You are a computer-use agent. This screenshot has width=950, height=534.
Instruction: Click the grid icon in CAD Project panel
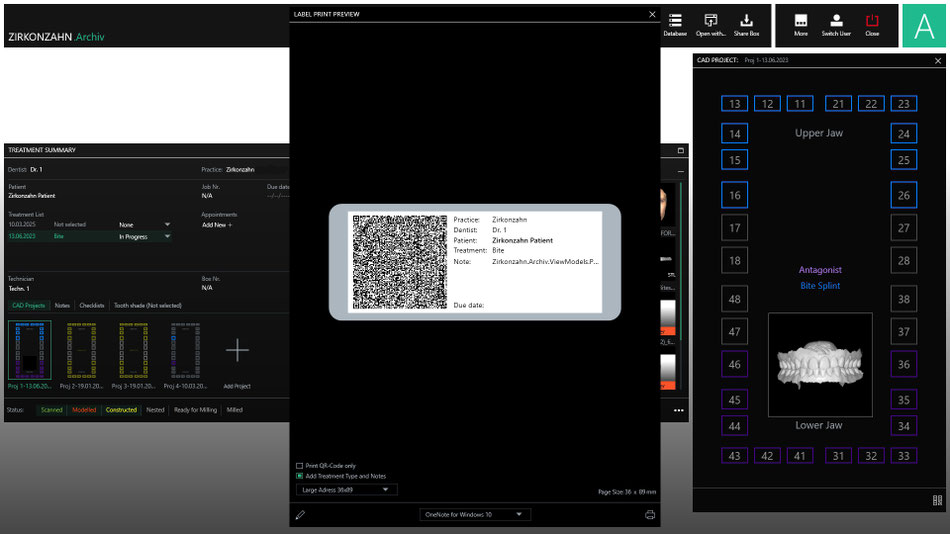point(937,500)
